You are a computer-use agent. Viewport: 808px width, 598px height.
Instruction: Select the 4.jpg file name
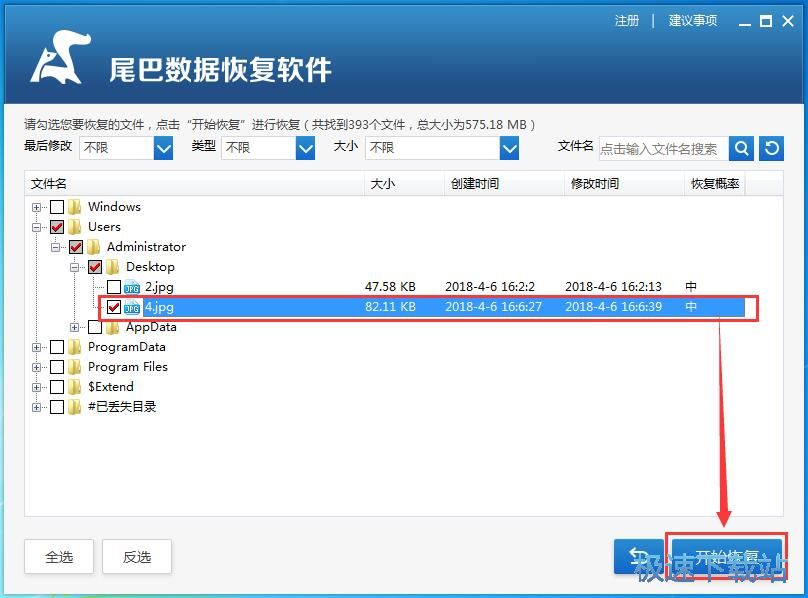tap(159, 307)
